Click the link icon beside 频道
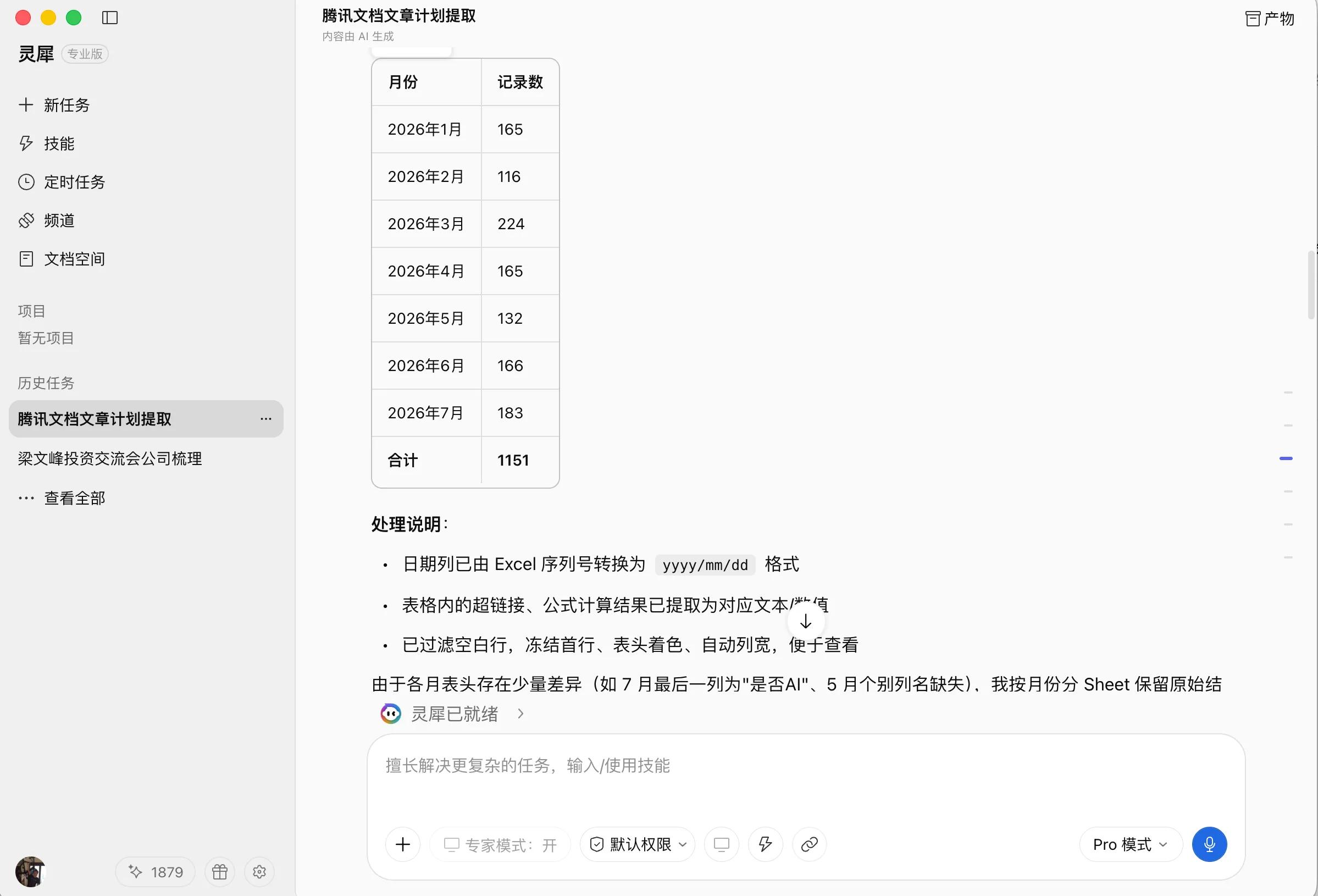 point(26,220)
